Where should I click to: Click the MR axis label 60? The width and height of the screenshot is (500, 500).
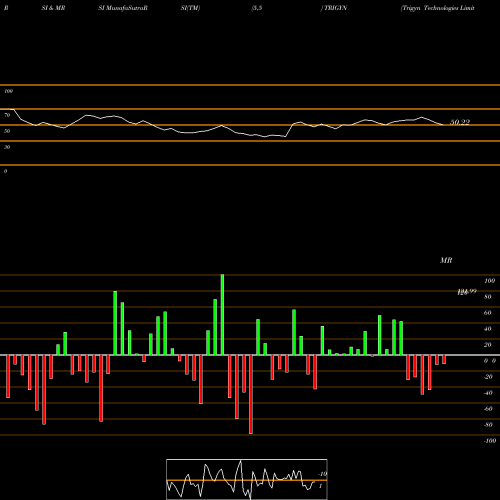click(x=487, y=313)
